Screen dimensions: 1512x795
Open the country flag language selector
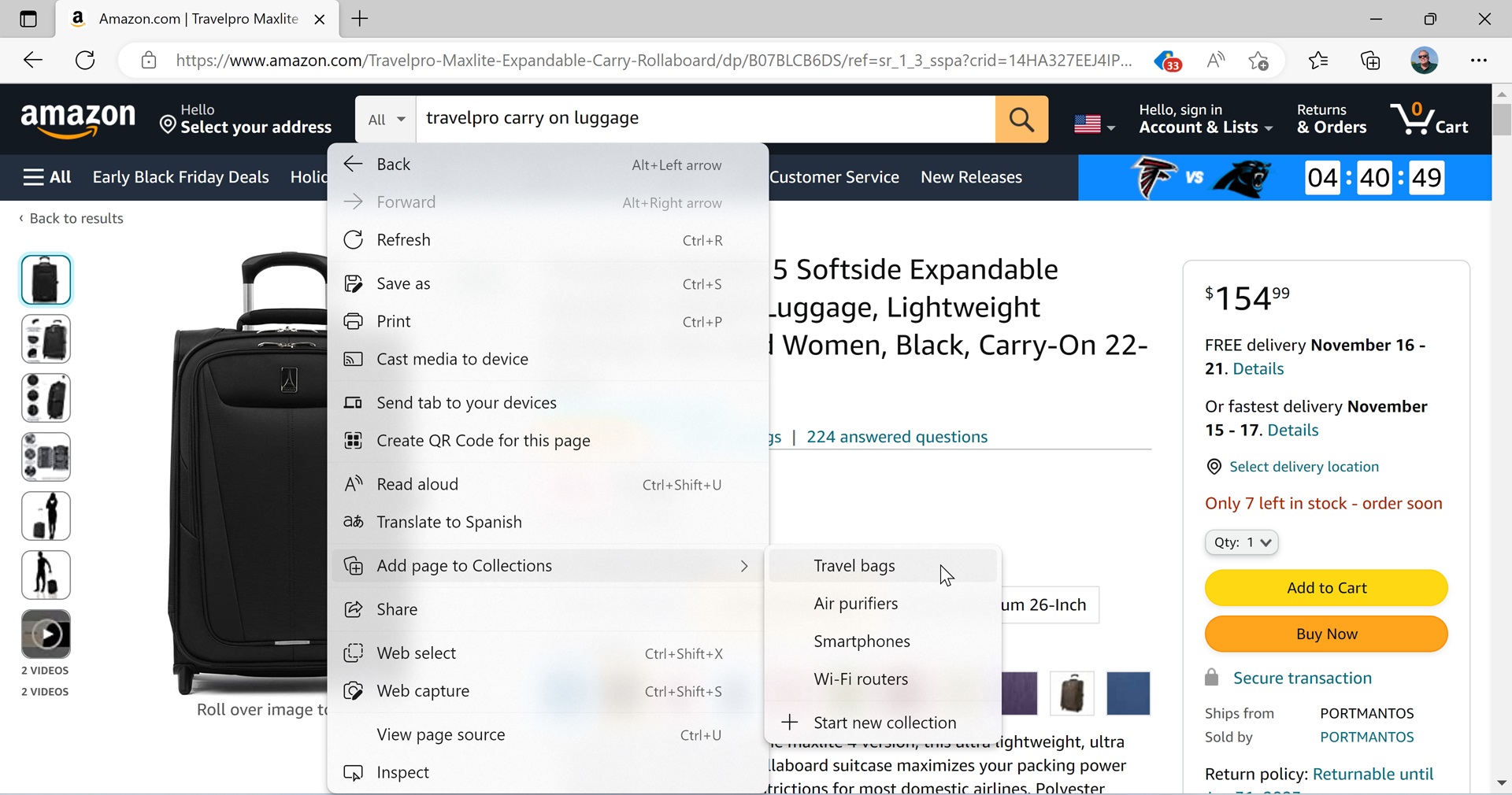click(x=1094, y=124)
